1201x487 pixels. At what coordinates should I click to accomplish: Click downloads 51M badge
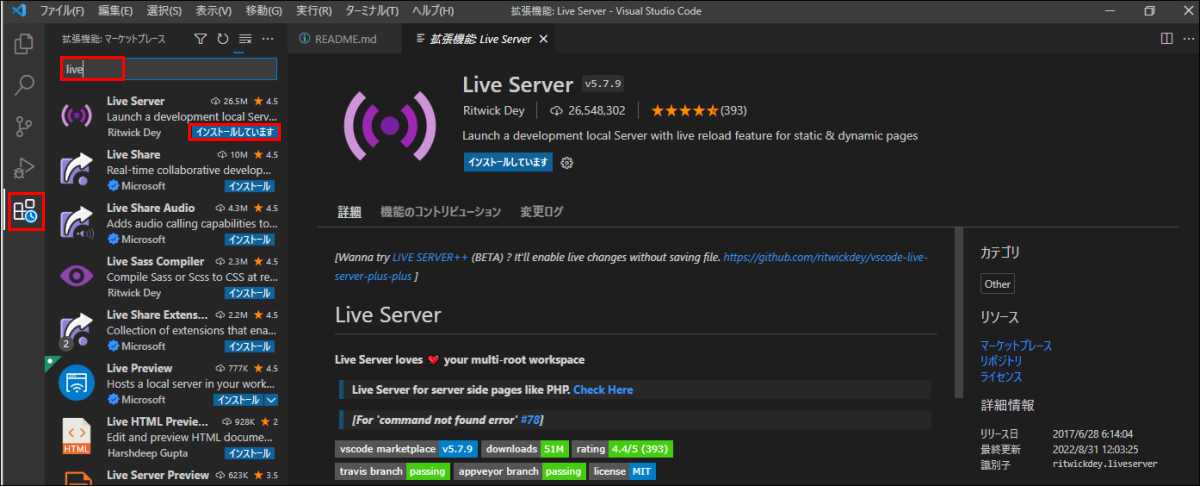[524, 449]
